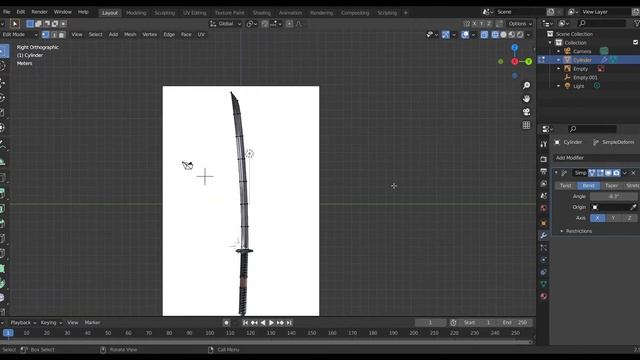
Task: Click the play animation button
Action: coord(271,323)
